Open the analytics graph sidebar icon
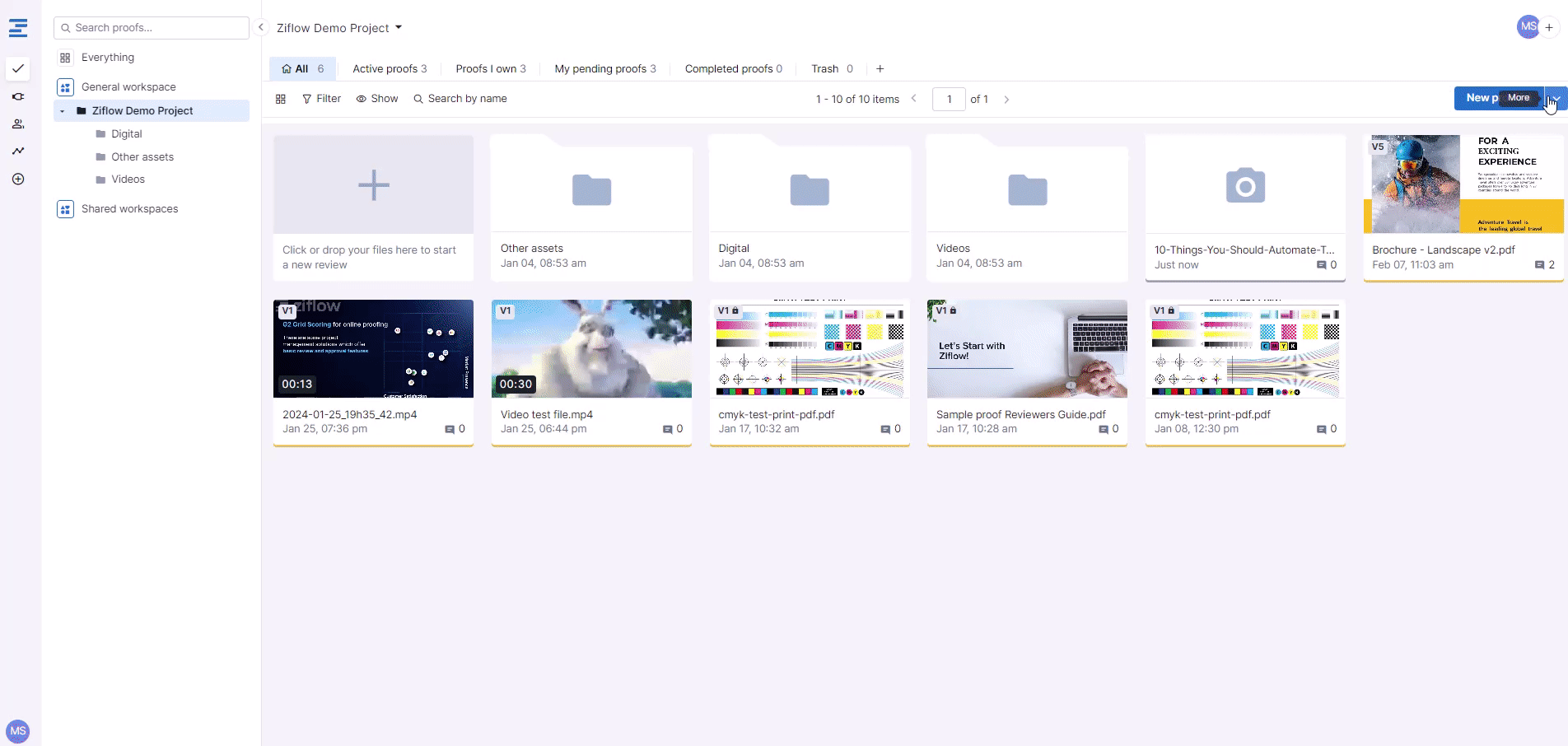Screen dimensions: 1568x746 [x=18, y=152]
